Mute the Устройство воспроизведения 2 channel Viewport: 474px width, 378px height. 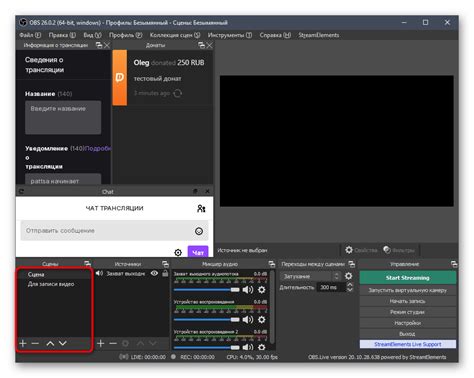(x=247, y=347)
